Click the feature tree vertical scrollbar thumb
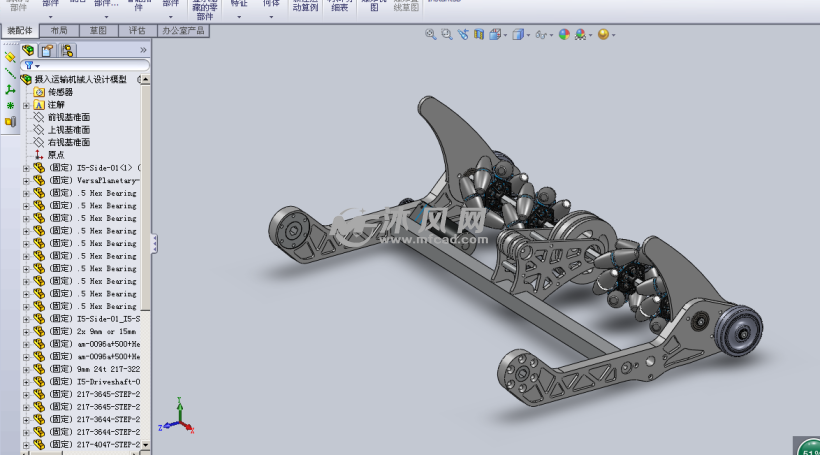 [x=145, y=198]
